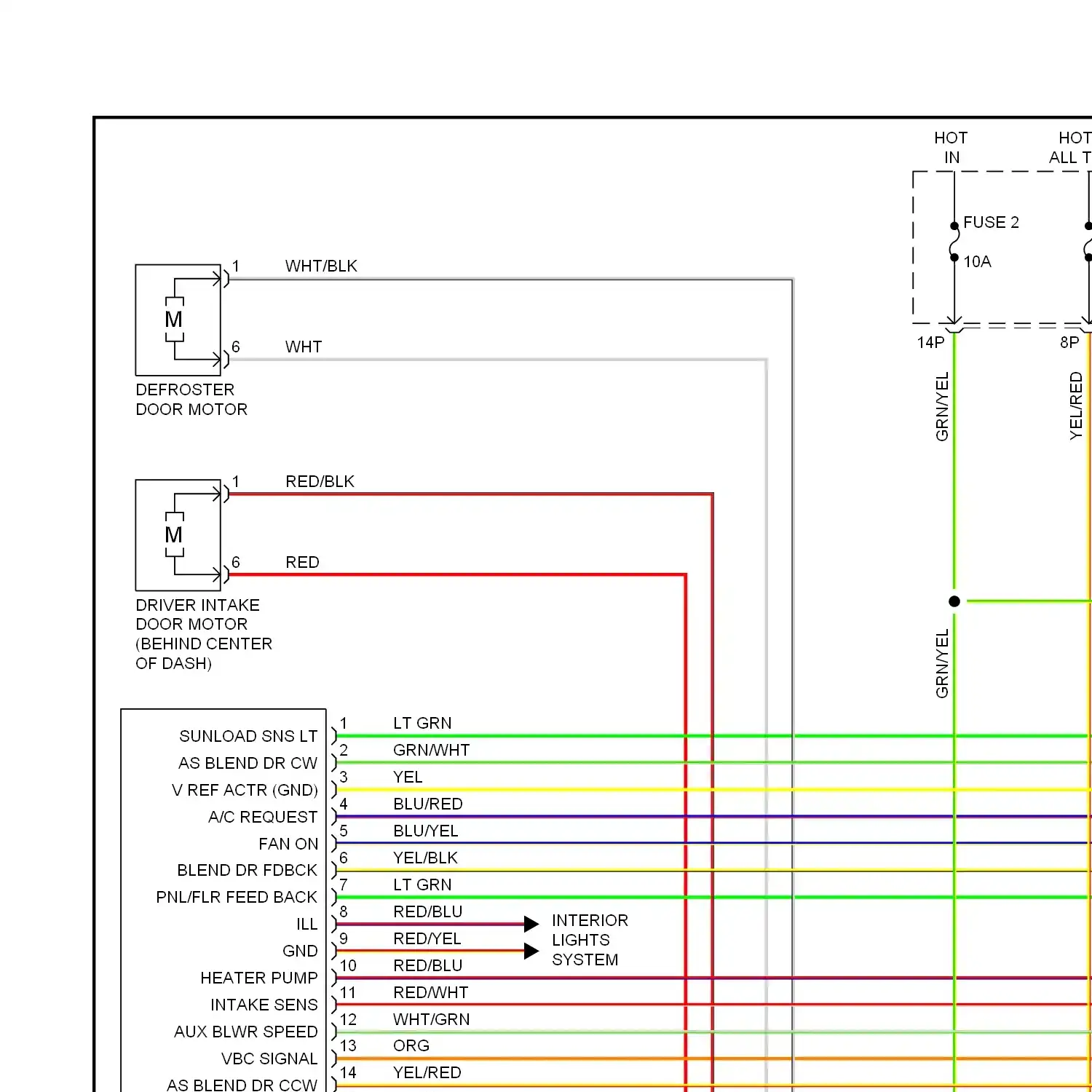
Task: Click the RED wire label at intake motor pin 6
Action: [302, 562]
